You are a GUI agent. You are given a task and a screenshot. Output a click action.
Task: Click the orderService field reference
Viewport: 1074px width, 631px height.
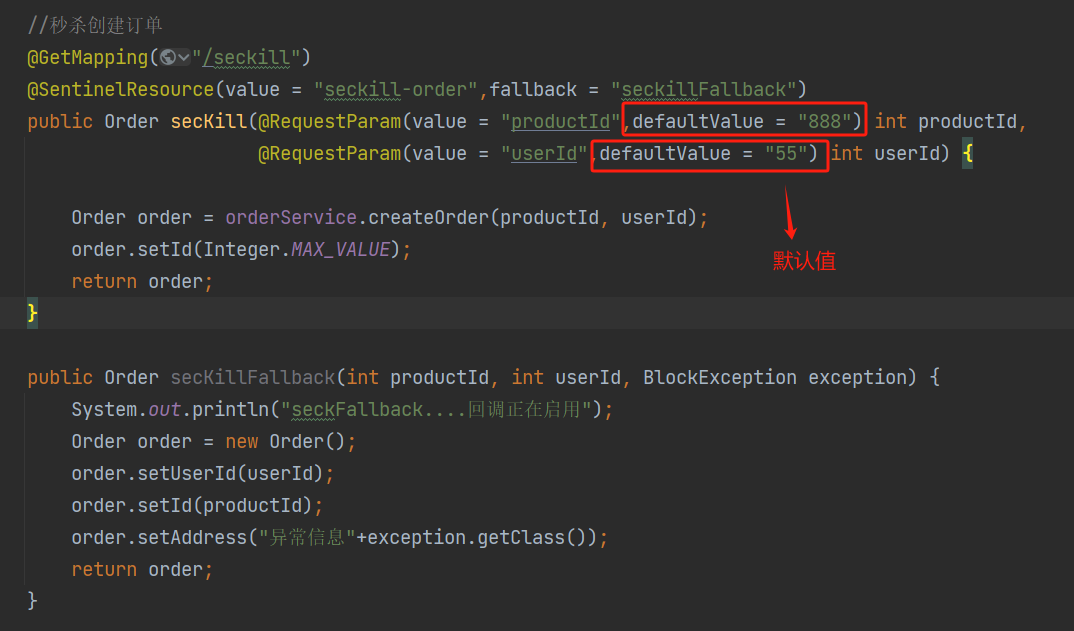[291, 218]
